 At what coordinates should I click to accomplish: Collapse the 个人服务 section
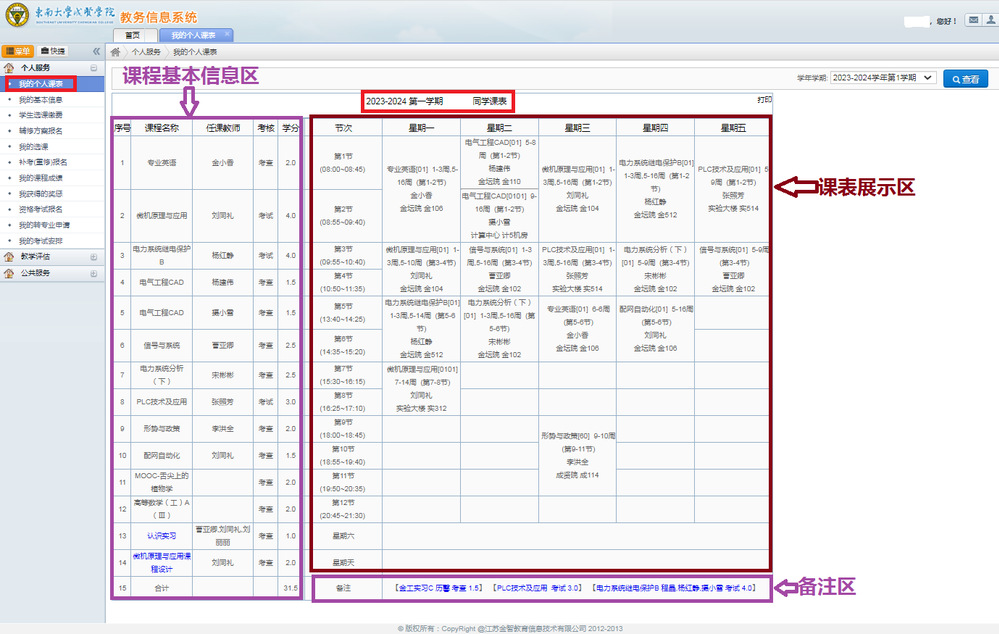click(94, 68)
